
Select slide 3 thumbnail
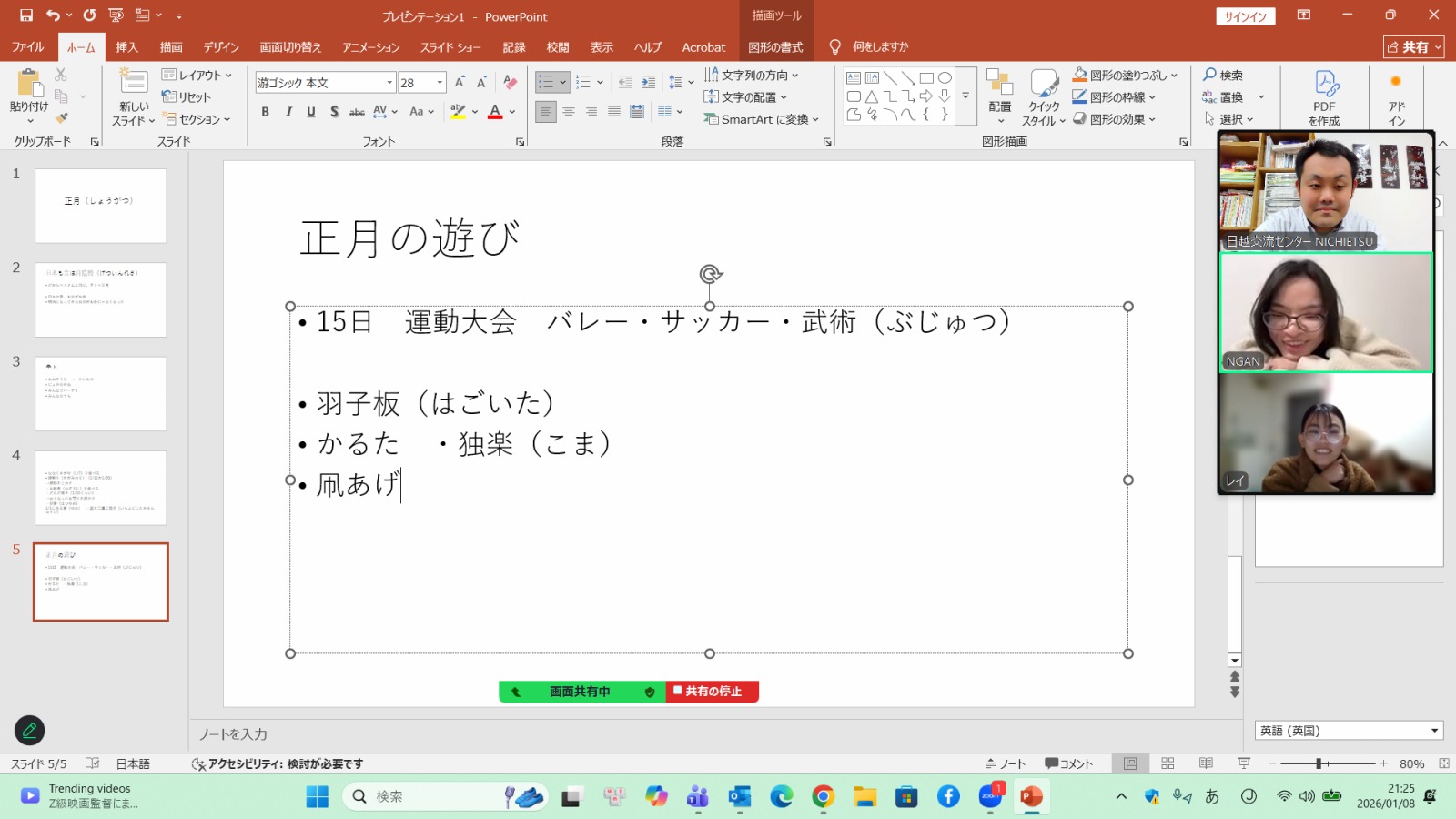[101, 393]
